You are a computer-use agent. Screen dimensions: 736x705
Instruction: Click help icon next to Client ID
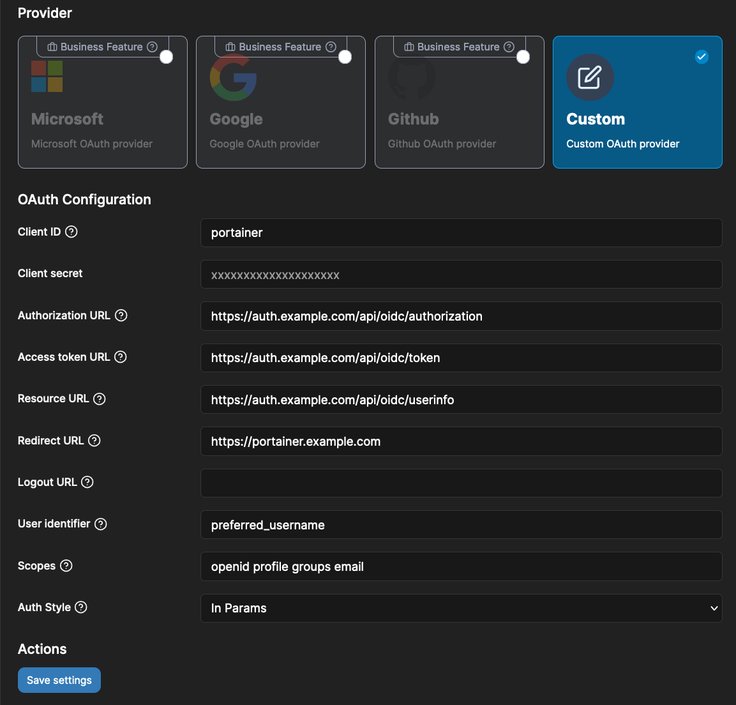pyautogui.click(x=71, y=232)
